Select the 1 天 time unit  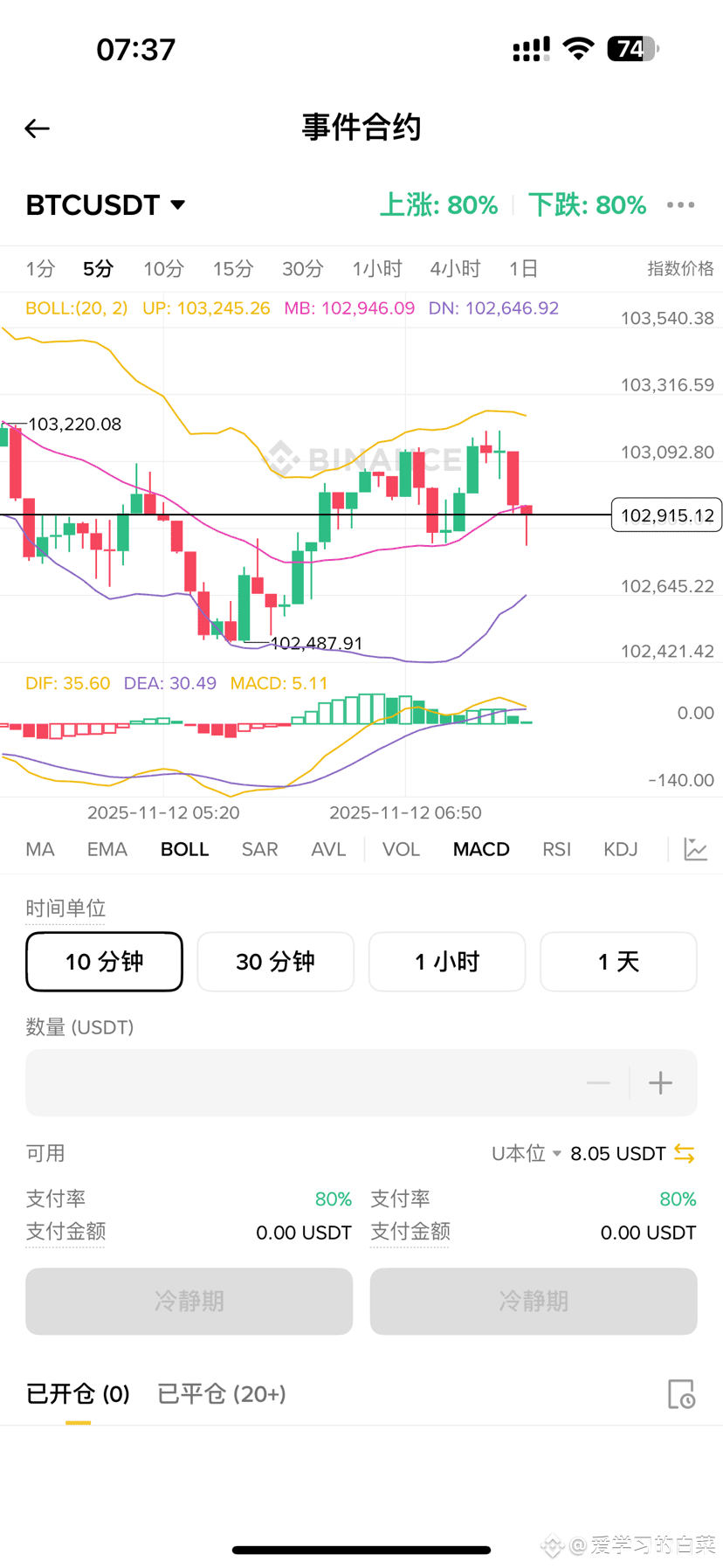point(618,962)
